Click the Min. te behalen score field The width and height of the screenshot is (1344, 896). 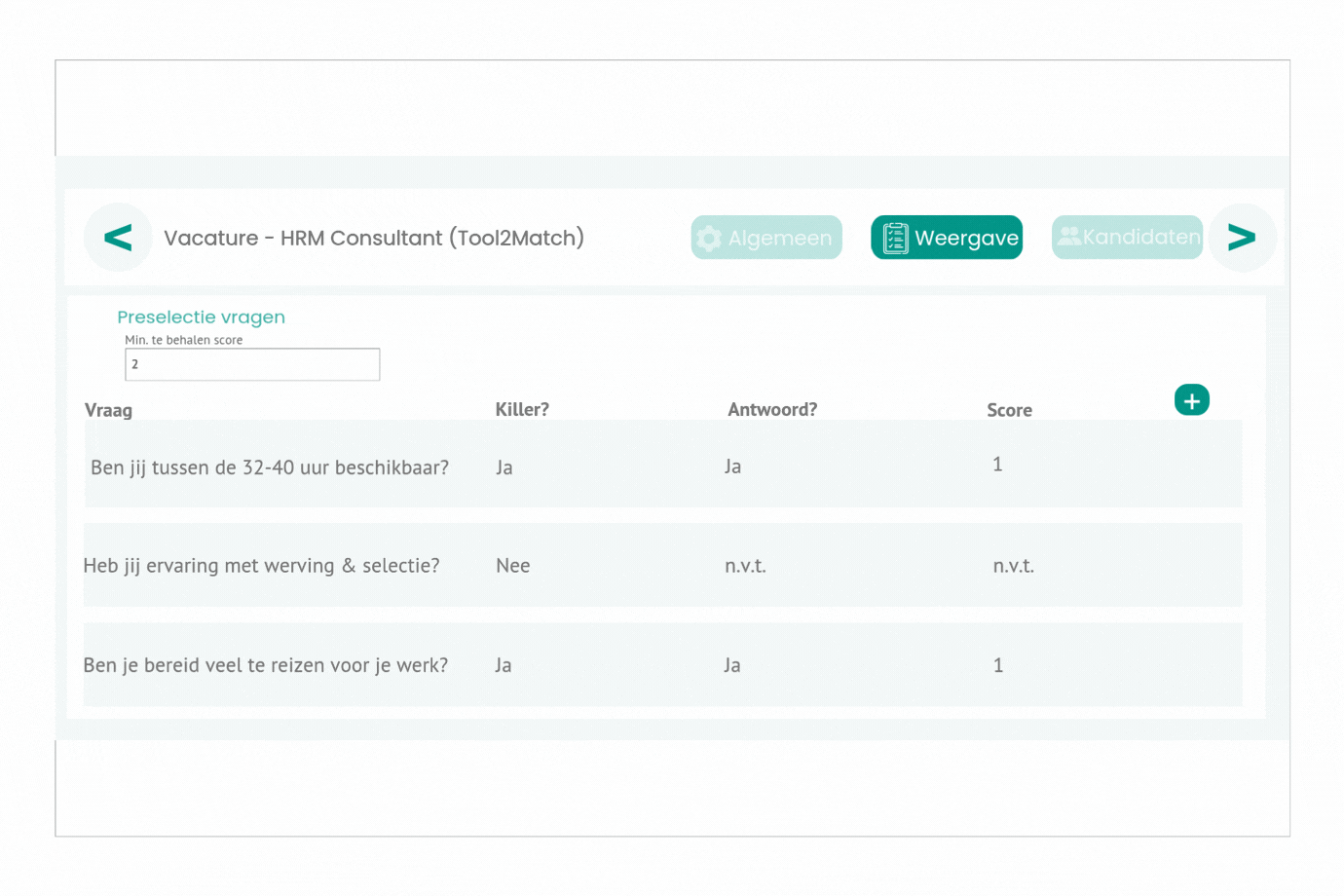[x=252, y=364]
